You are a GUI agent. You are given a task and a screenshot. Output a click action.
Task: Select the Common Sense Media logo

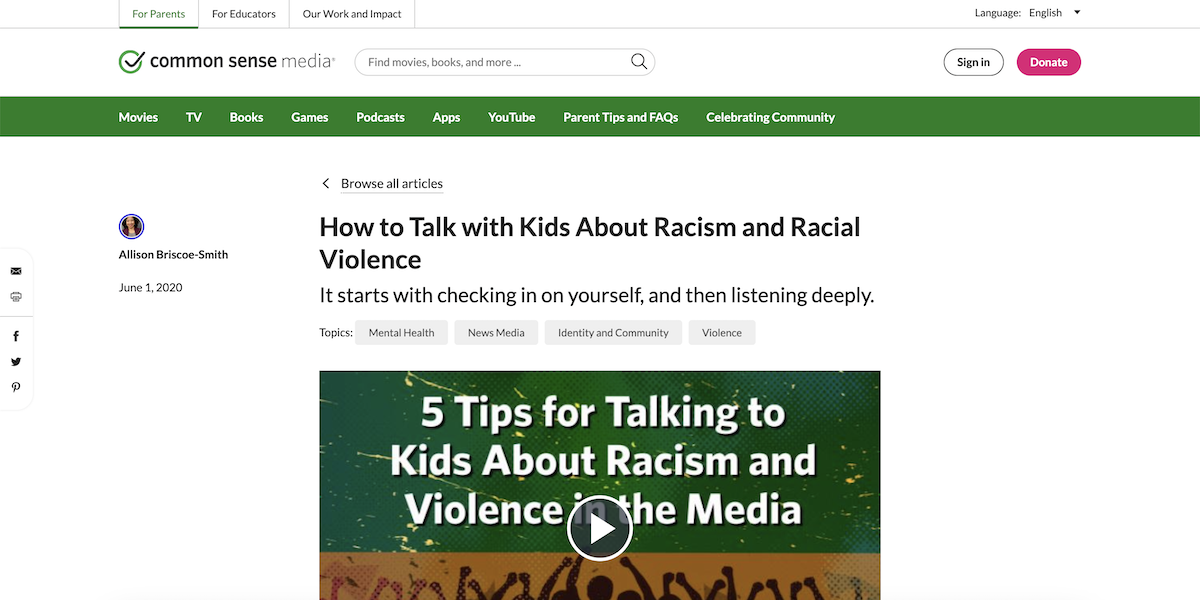point(225,61)
